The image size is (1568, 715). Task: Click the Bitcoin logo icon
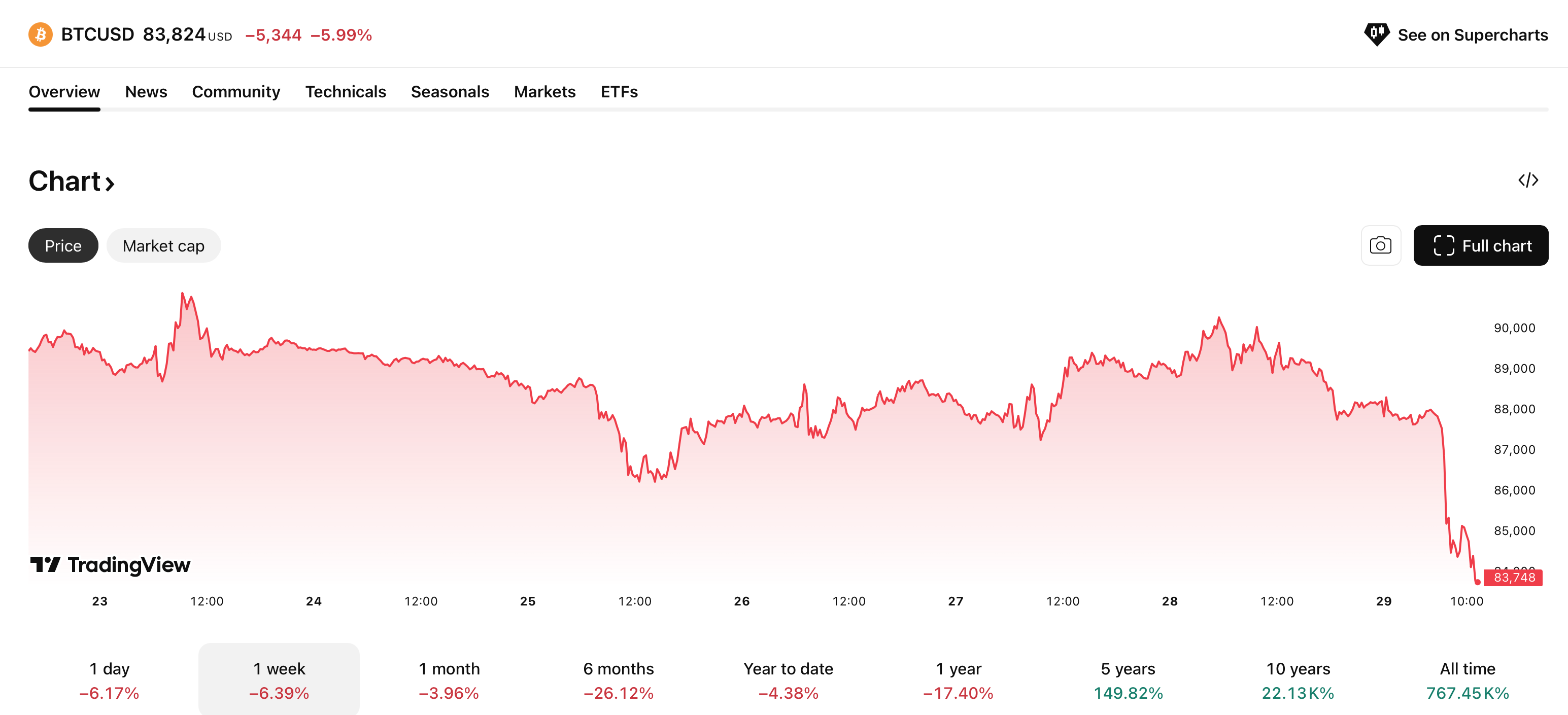coord(40,34)
